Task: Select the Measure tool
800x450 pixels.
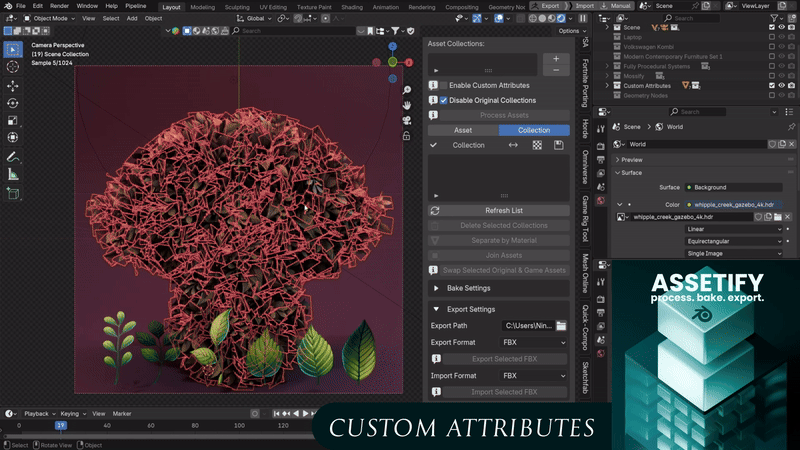Action: tap(13, 174)
